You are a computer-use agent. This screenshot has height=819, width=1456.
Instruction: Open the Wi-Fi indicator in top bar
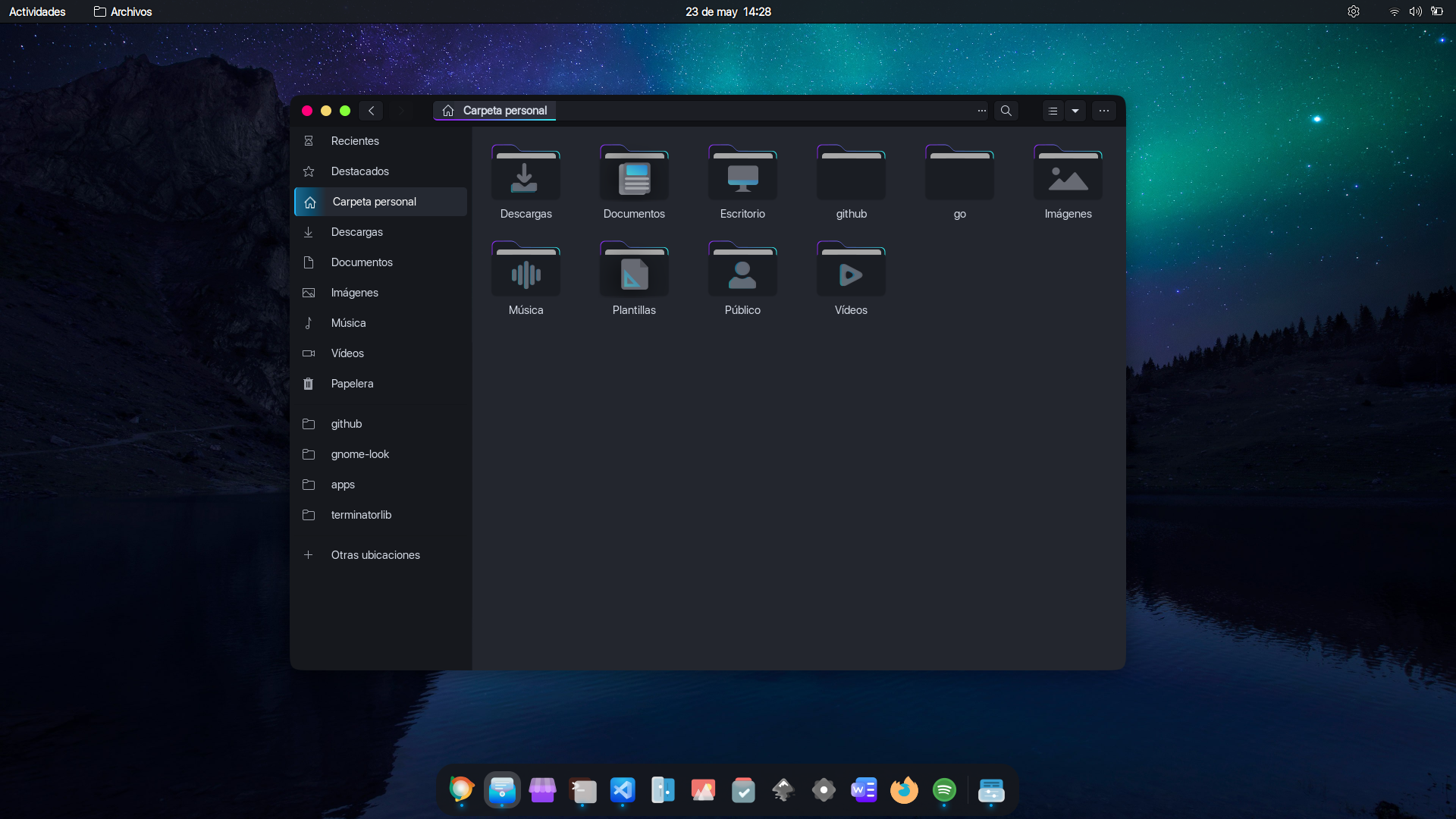pos(1394,11)
